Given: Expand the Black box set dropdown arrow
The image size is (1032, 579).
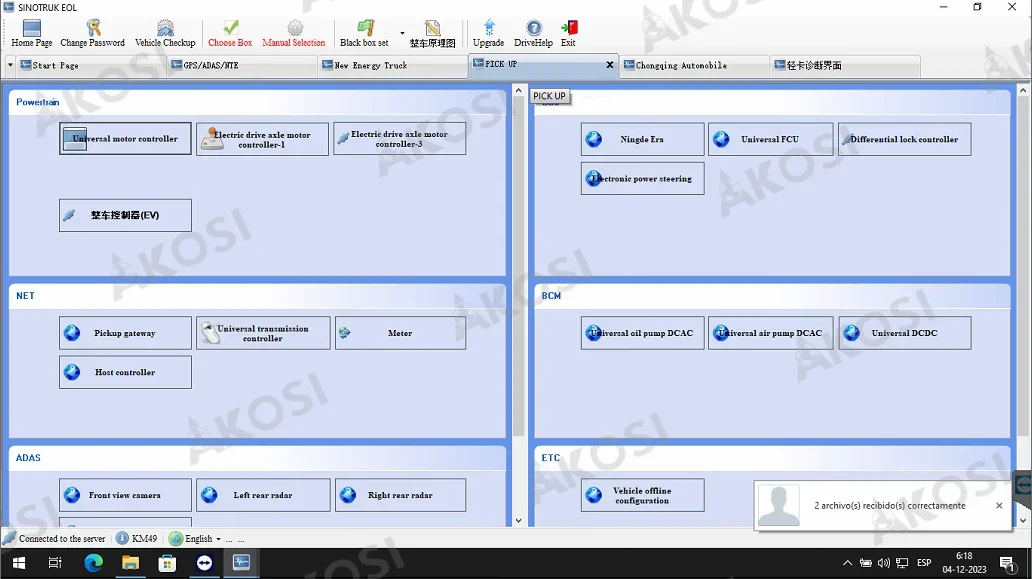Looking at the screenshot, I should [x=402, y=33].
